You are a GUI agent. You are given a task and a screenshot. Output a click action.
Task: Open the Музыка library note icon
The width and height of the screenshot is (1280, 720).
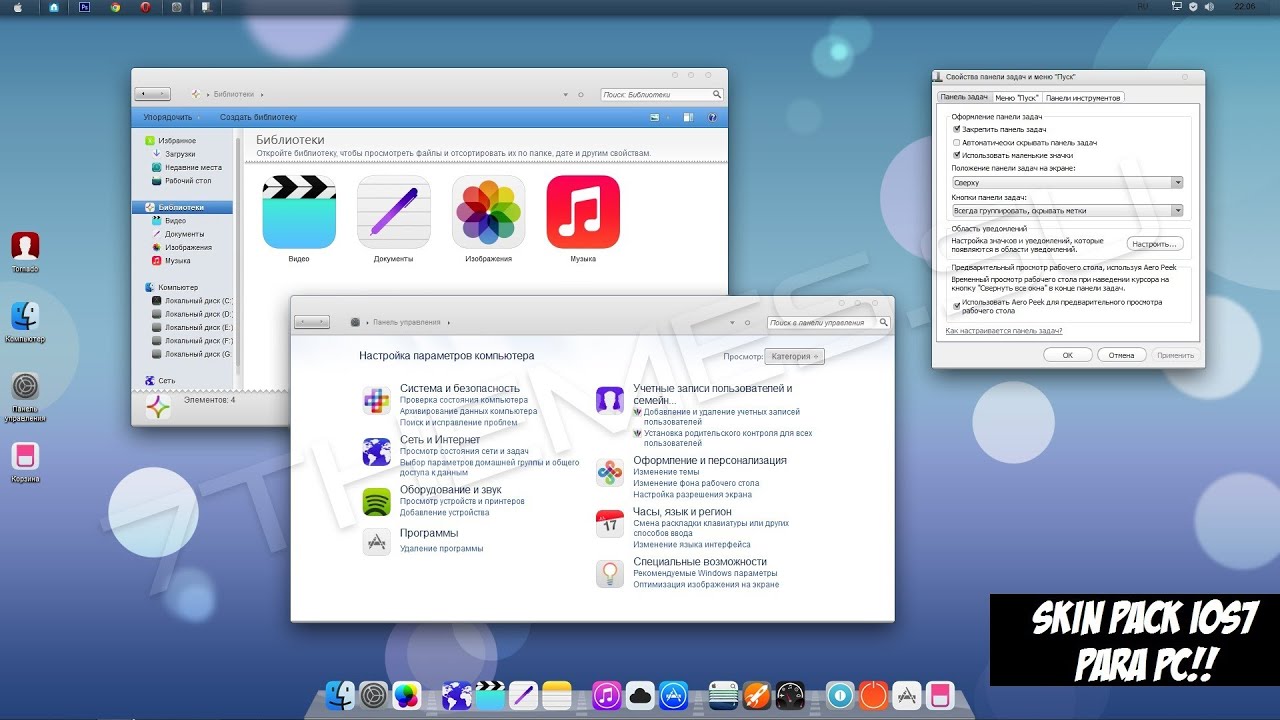click(x=583, y=211)
